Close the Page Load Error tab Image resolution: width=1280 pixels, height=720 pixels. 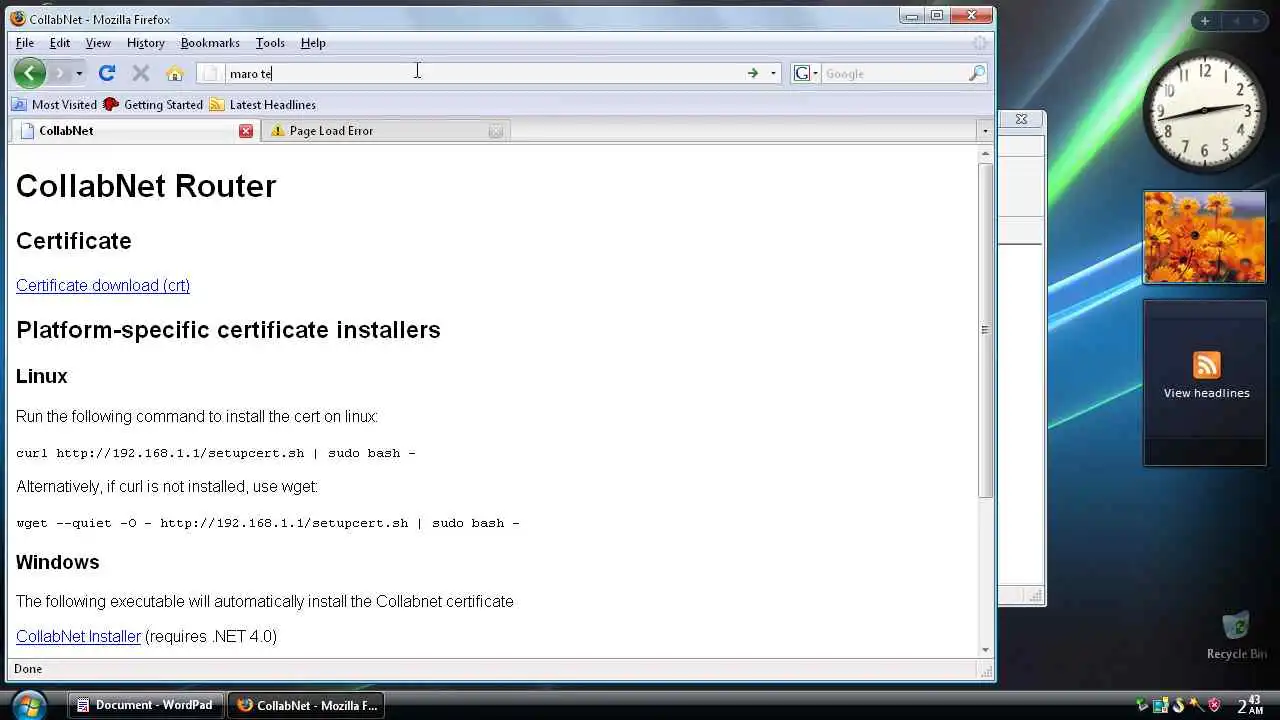pos(496,131)
